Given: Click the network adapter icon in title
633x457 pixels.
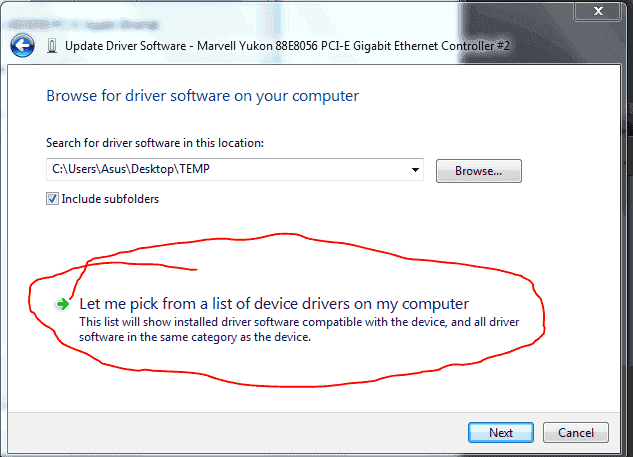Looking at the screenshot, I should click(52, 46).
